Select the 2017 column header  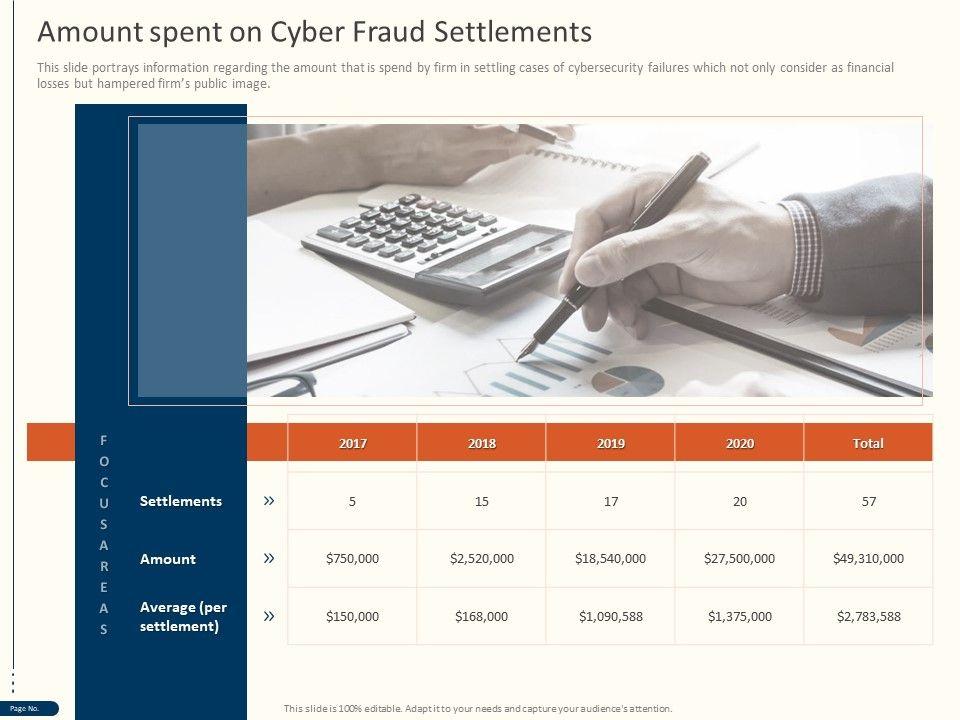[x=352, y=443]
